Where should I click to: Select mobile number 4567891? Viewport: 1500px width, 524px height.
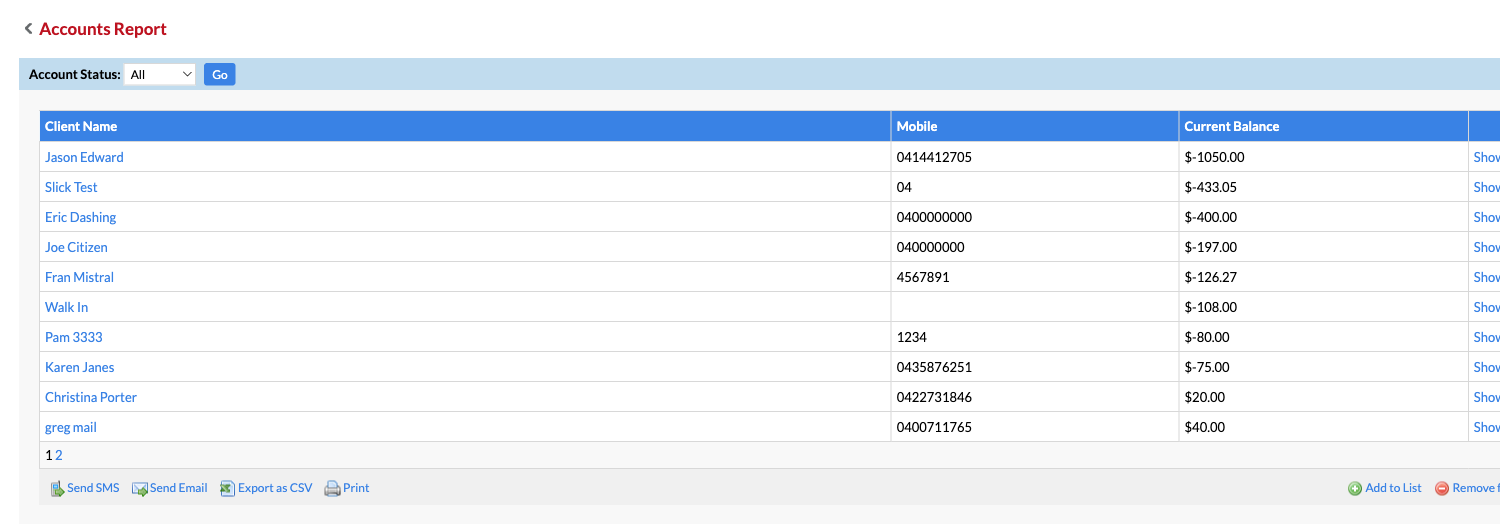pos(923,277)
